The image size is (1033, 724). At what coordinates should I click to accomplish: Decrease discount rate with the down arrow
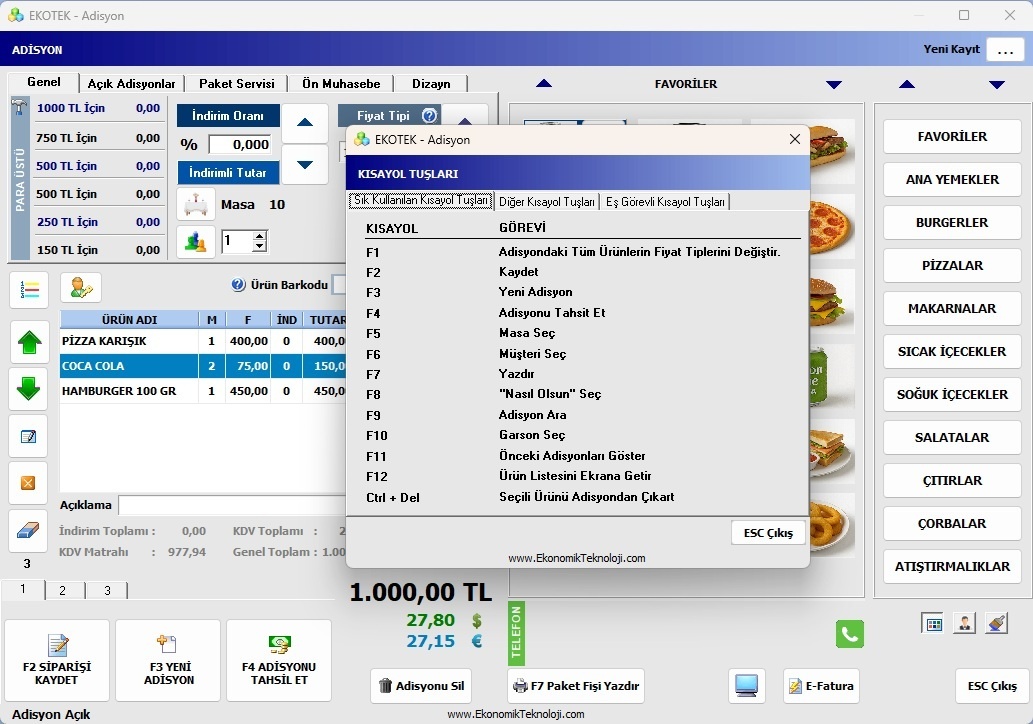pyautogui.click(x=305, y=165)
